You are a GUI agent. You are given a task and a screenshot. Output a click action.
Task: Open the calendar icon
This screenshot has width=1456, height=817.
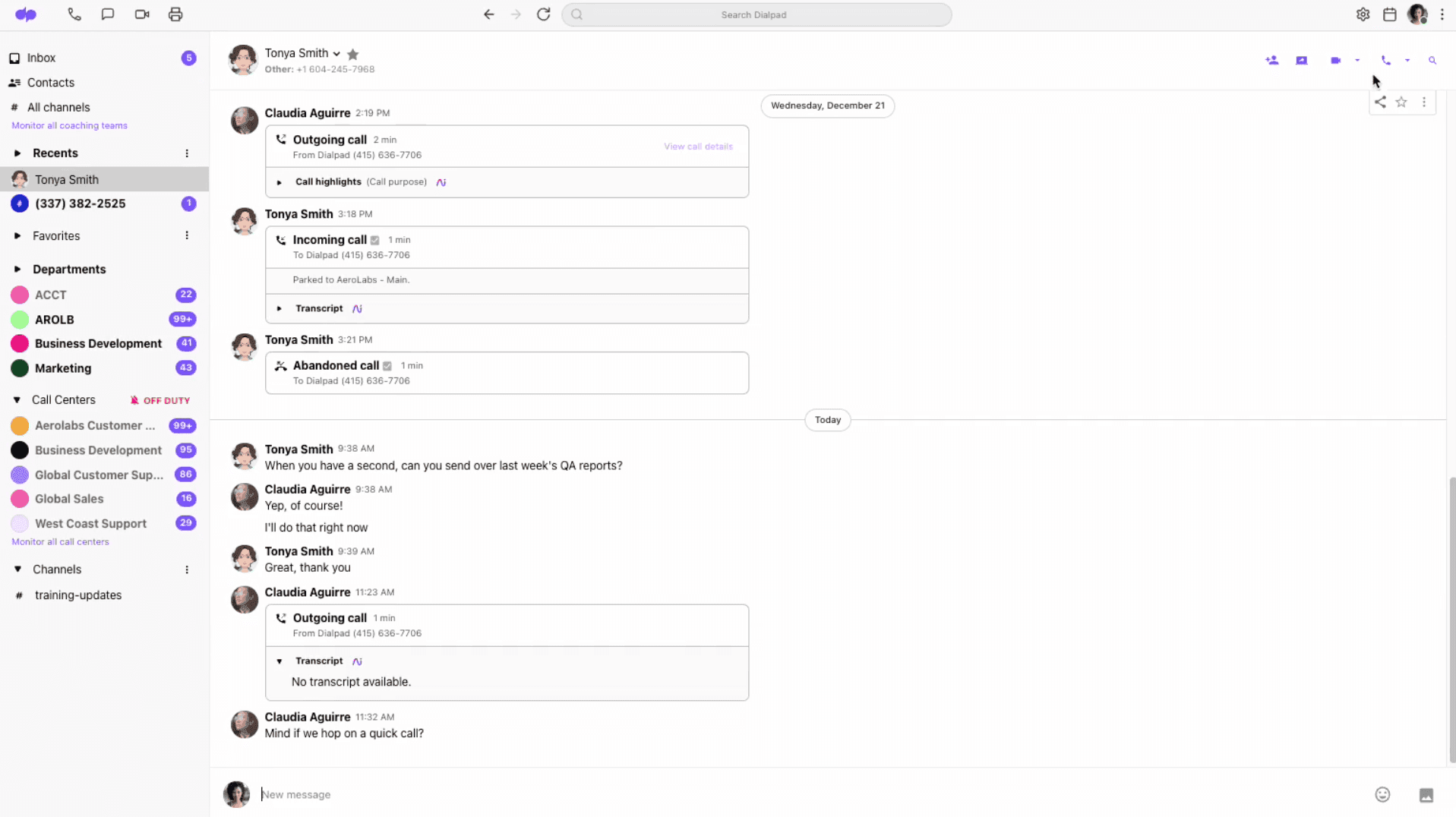[1390, 14]
